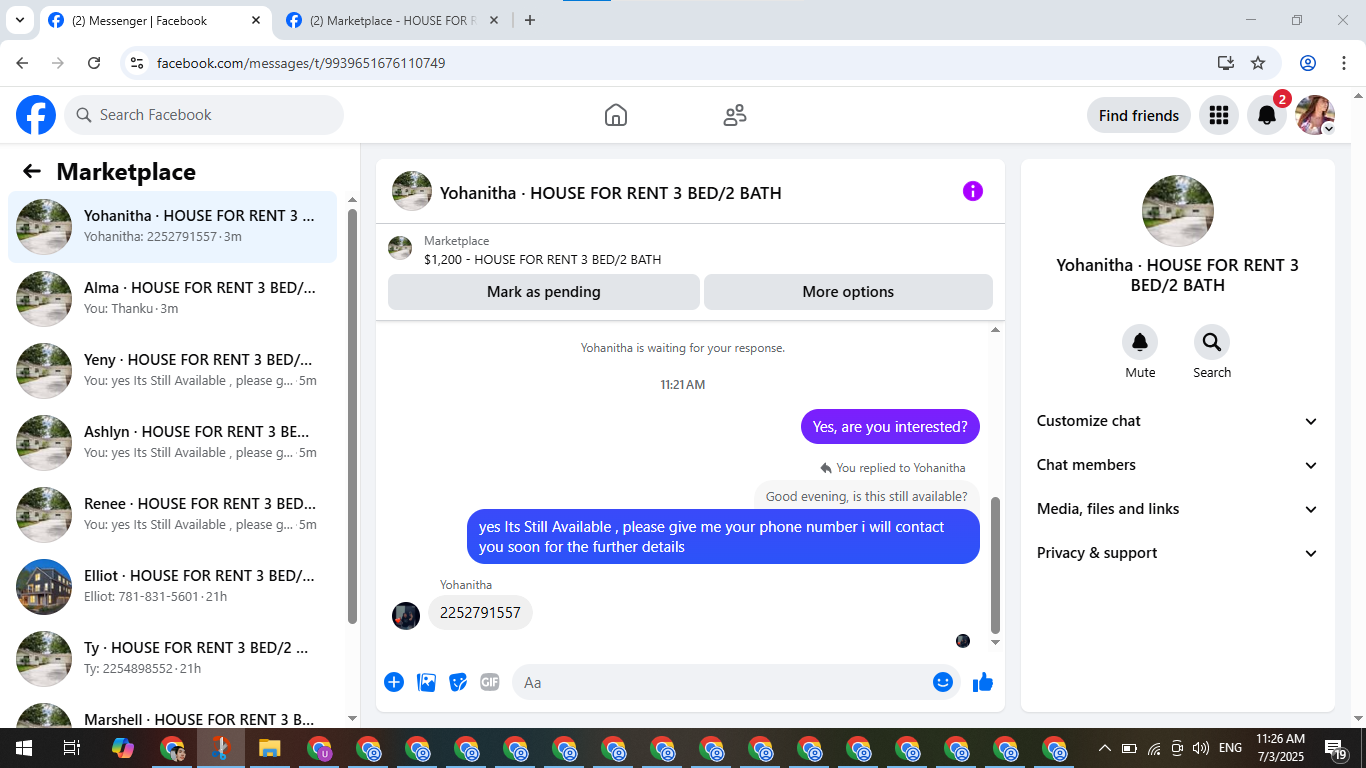Go back using Marketplace back arrow
This screenshot has width=1366, height=768.
(x=32, y=171)
